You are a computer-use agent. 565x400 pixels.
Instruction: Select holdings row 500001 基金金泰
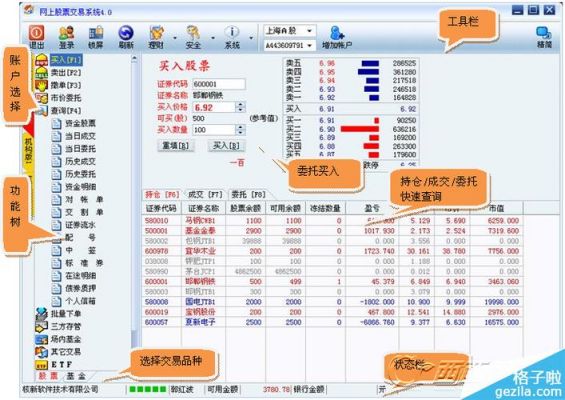[x=332, y=231]
